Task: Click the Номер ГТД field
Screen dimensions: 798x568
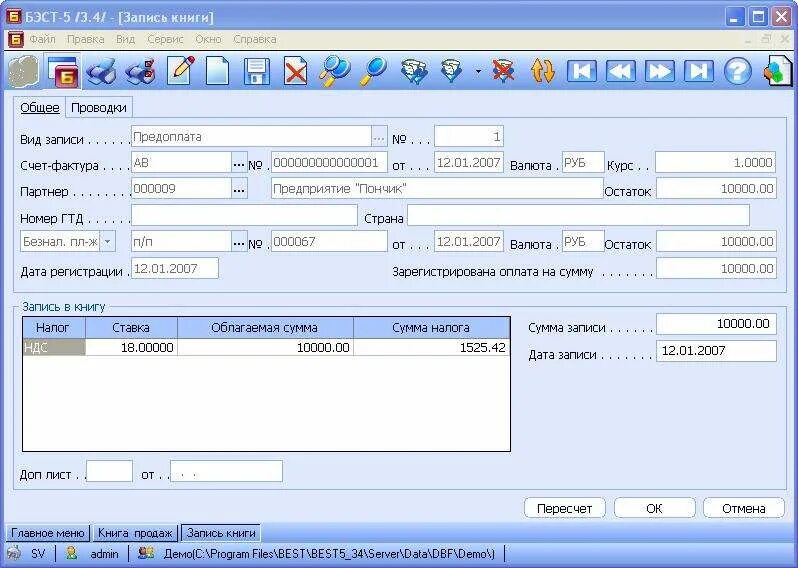Action: click(x=244, y=216)
